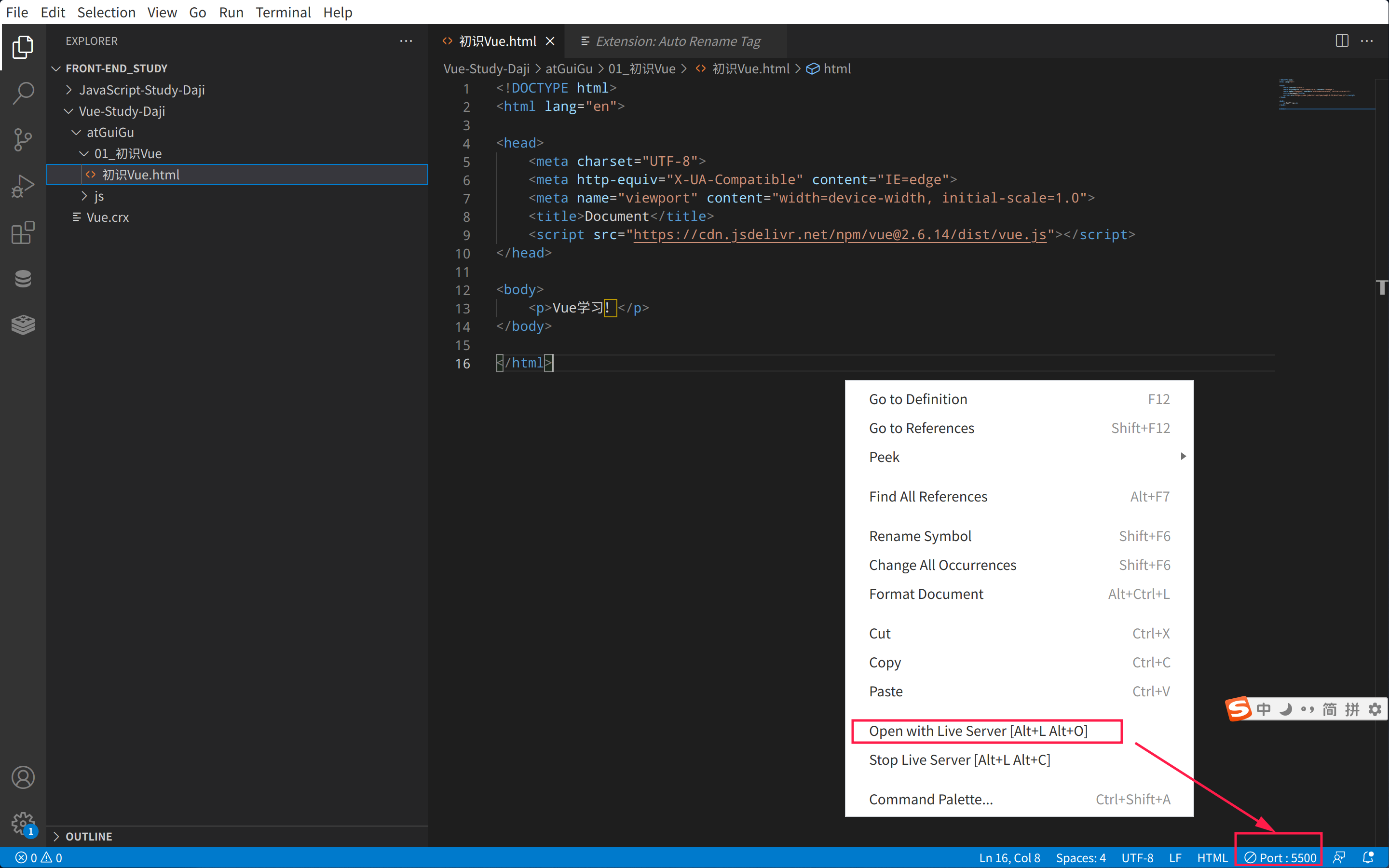The height and width of the screenshot is (868, 1389).
Task: Open the Help menu
Action: tap(338, 12)
